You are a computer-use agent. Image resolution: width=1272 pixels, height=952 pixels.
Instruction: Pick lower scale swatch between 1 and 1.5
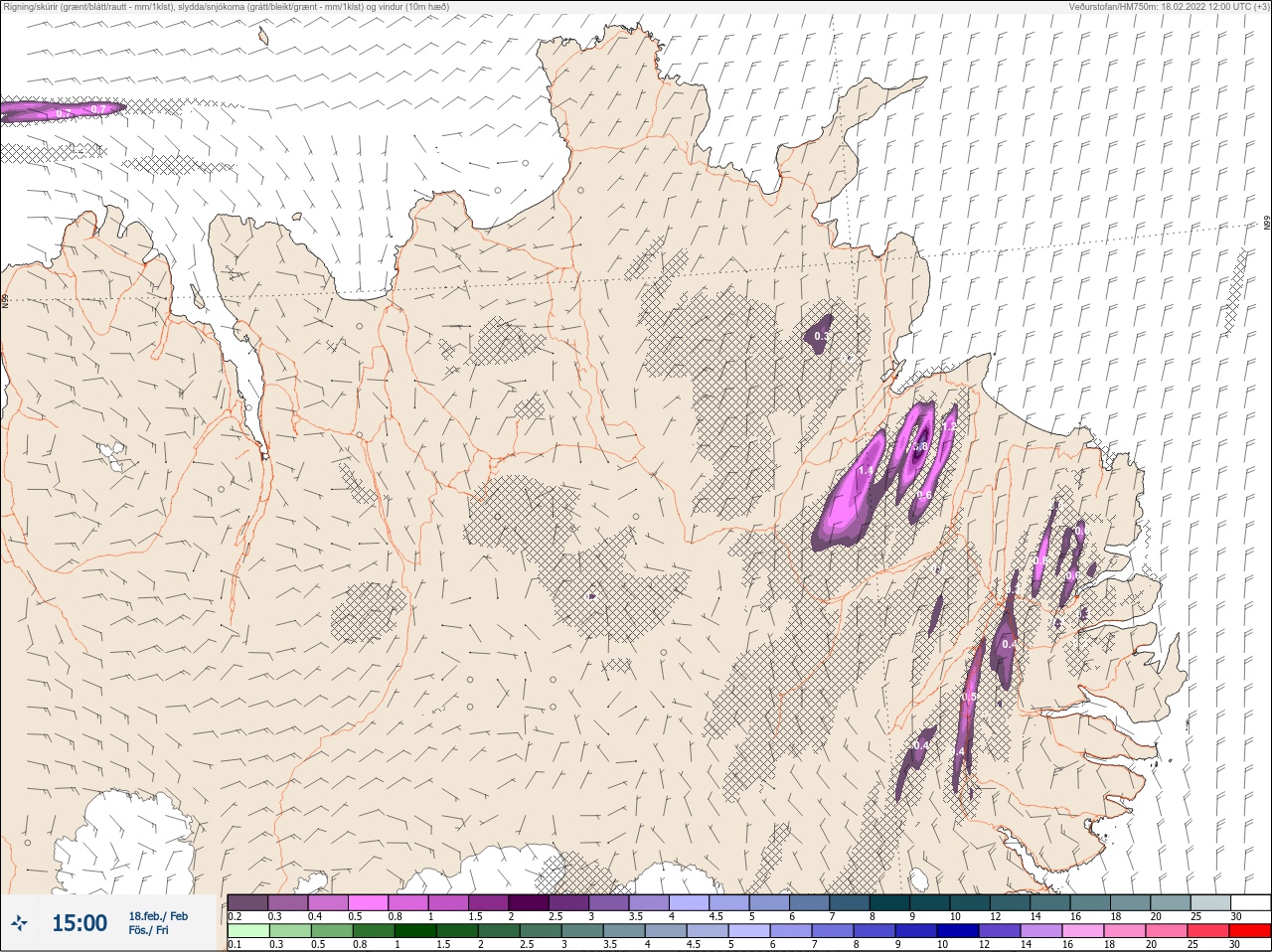[x=414, y=931]
